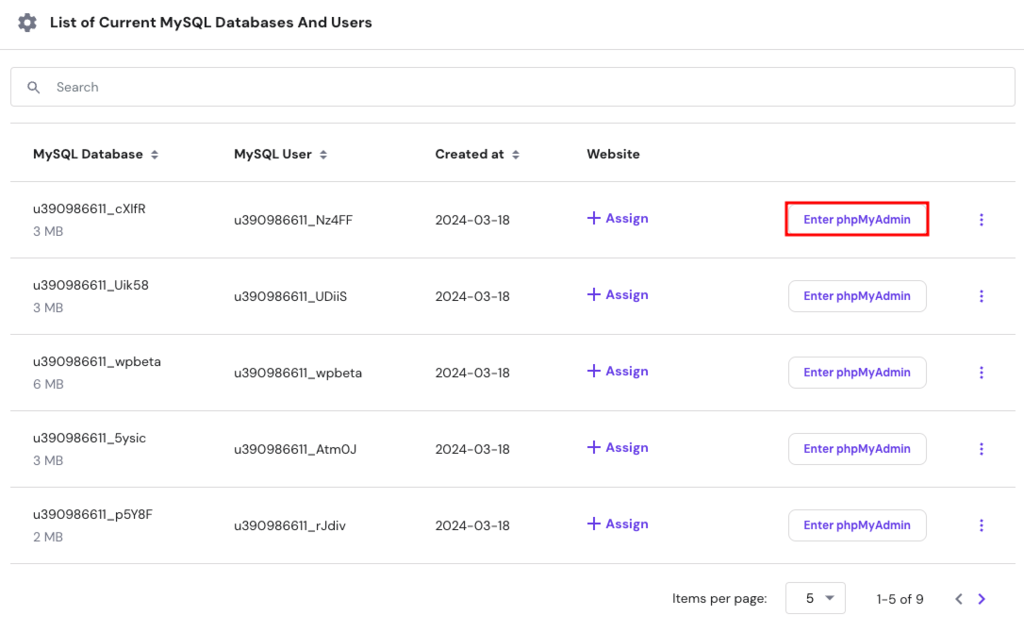Screen dimensions: 1024x632
Task: Open the kebab menu for u390986611_5ysic row
Action: 981,448
